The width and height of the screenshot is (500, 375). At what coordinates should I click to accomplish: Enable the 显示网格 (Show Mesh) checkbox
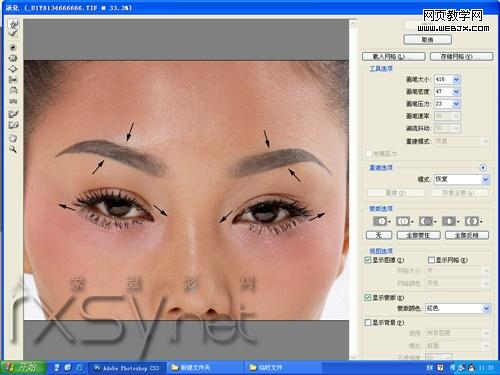coord(431,260)
